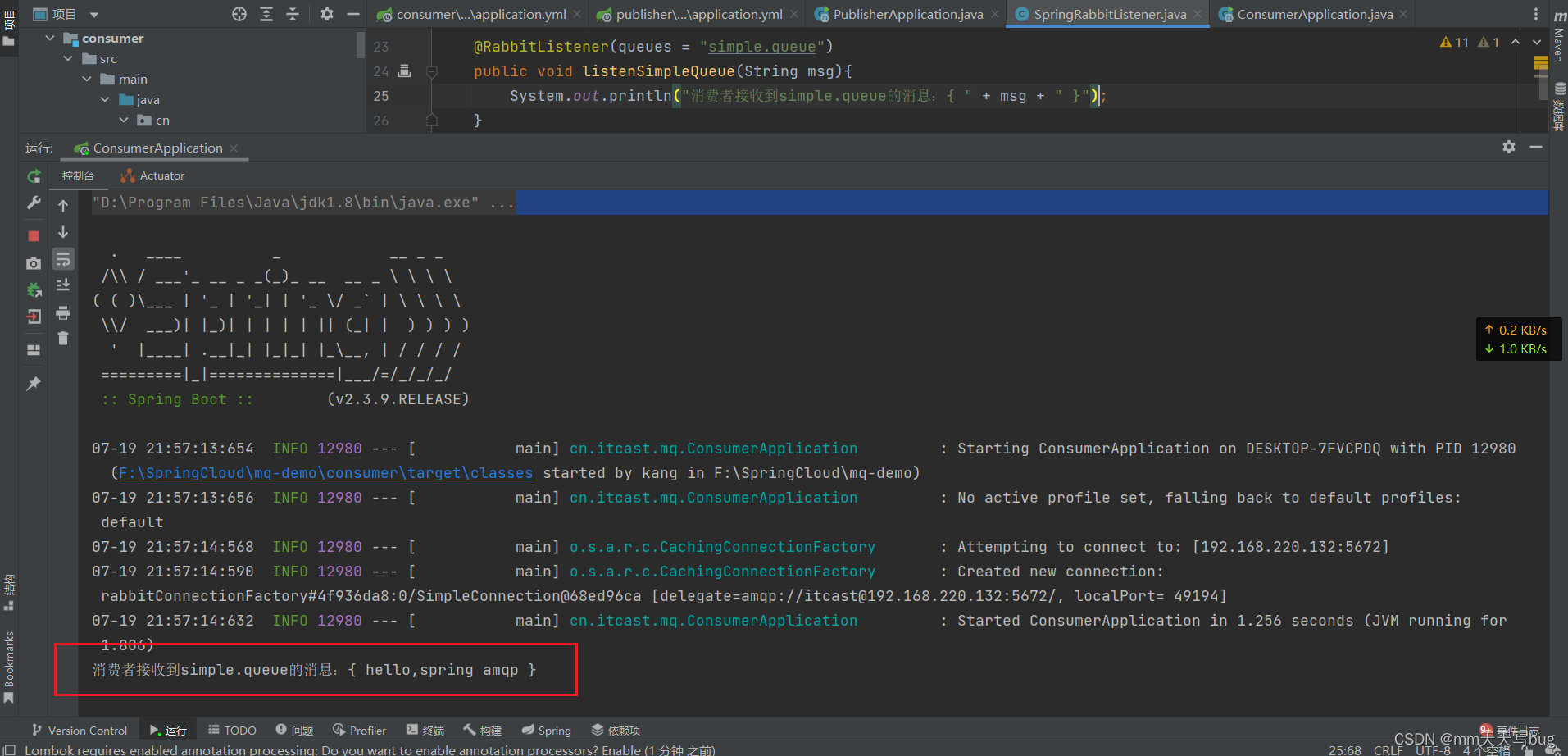Collapse the java folder node

(105, 100)
